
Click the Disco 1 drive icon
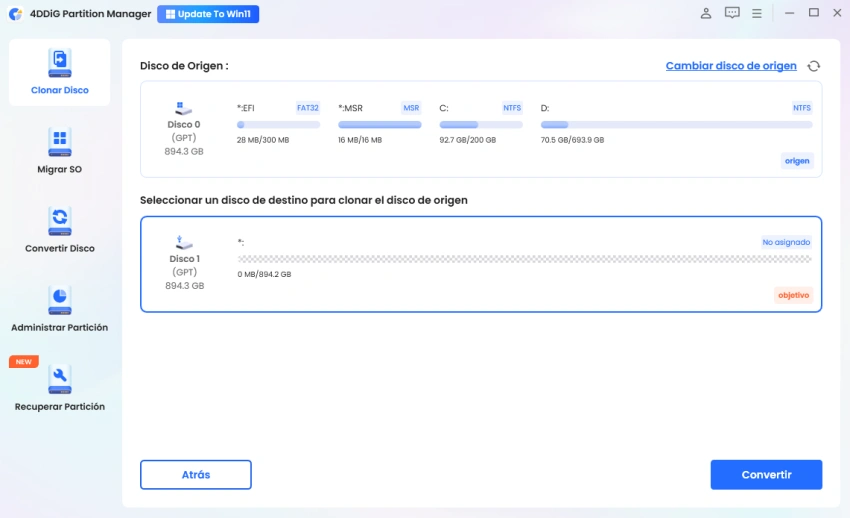point(184,242)
